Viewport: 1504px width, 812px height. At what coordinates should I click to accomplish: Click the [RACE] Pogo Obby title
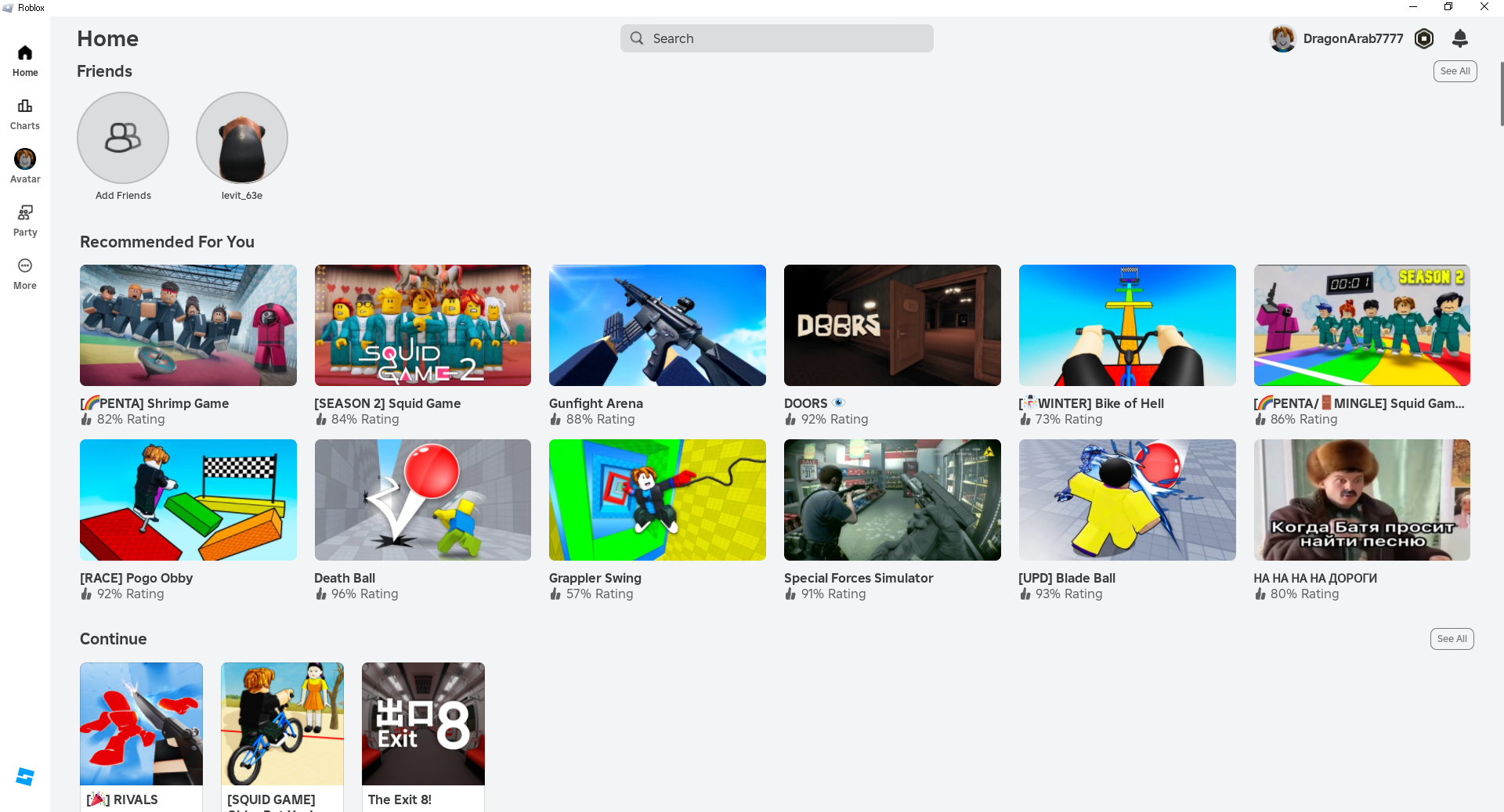click(x=136, y=578)
